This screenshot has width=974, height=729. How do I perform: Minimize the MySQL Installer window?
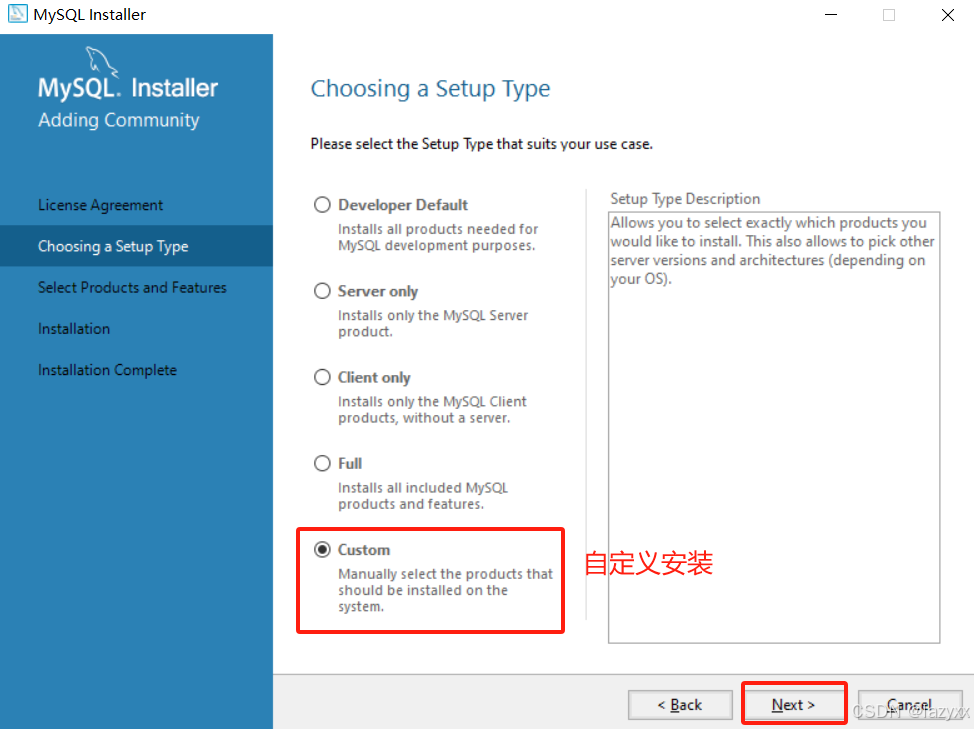831,15
